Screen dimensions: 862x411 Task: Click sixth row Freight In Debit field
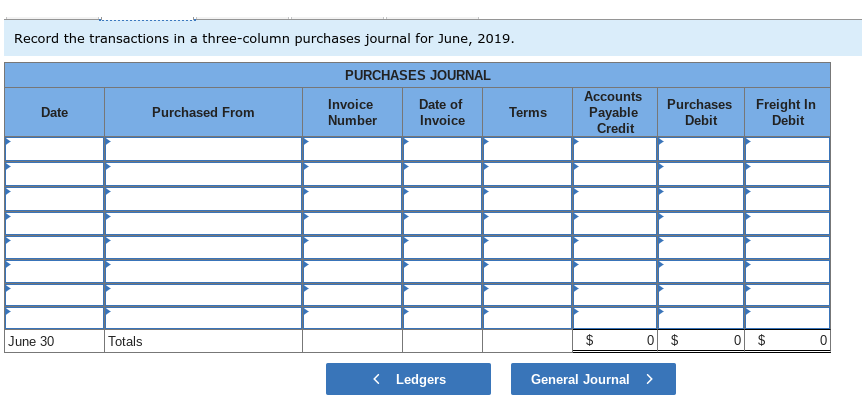(x=787, y=271)
